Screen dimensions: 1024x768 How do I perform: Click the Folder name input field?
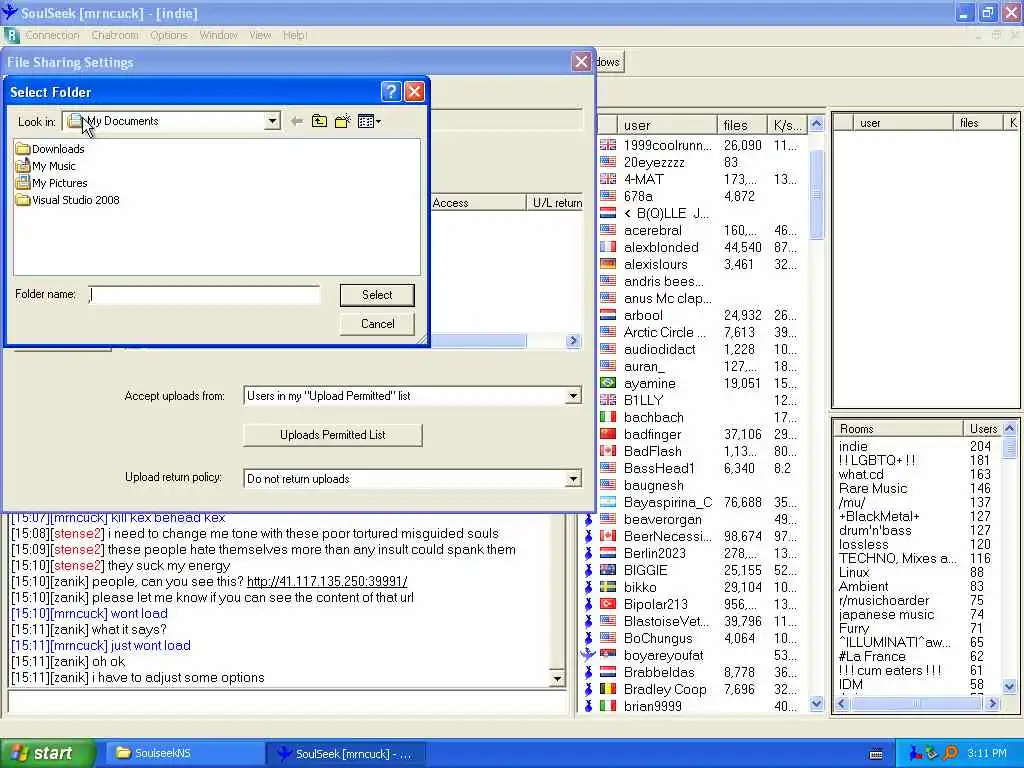point(204,295)
